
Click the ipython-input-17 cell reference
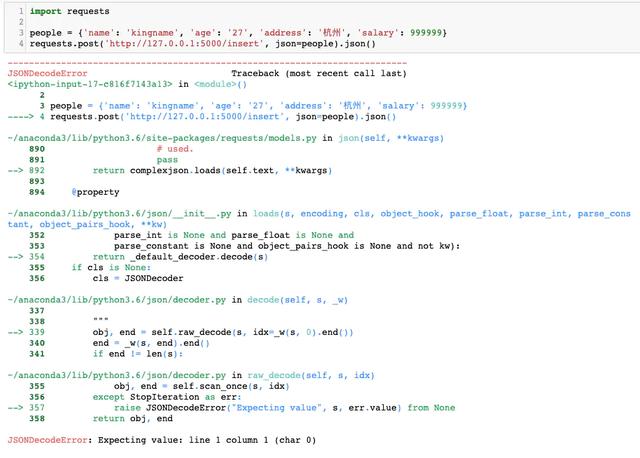click(91, 84)
